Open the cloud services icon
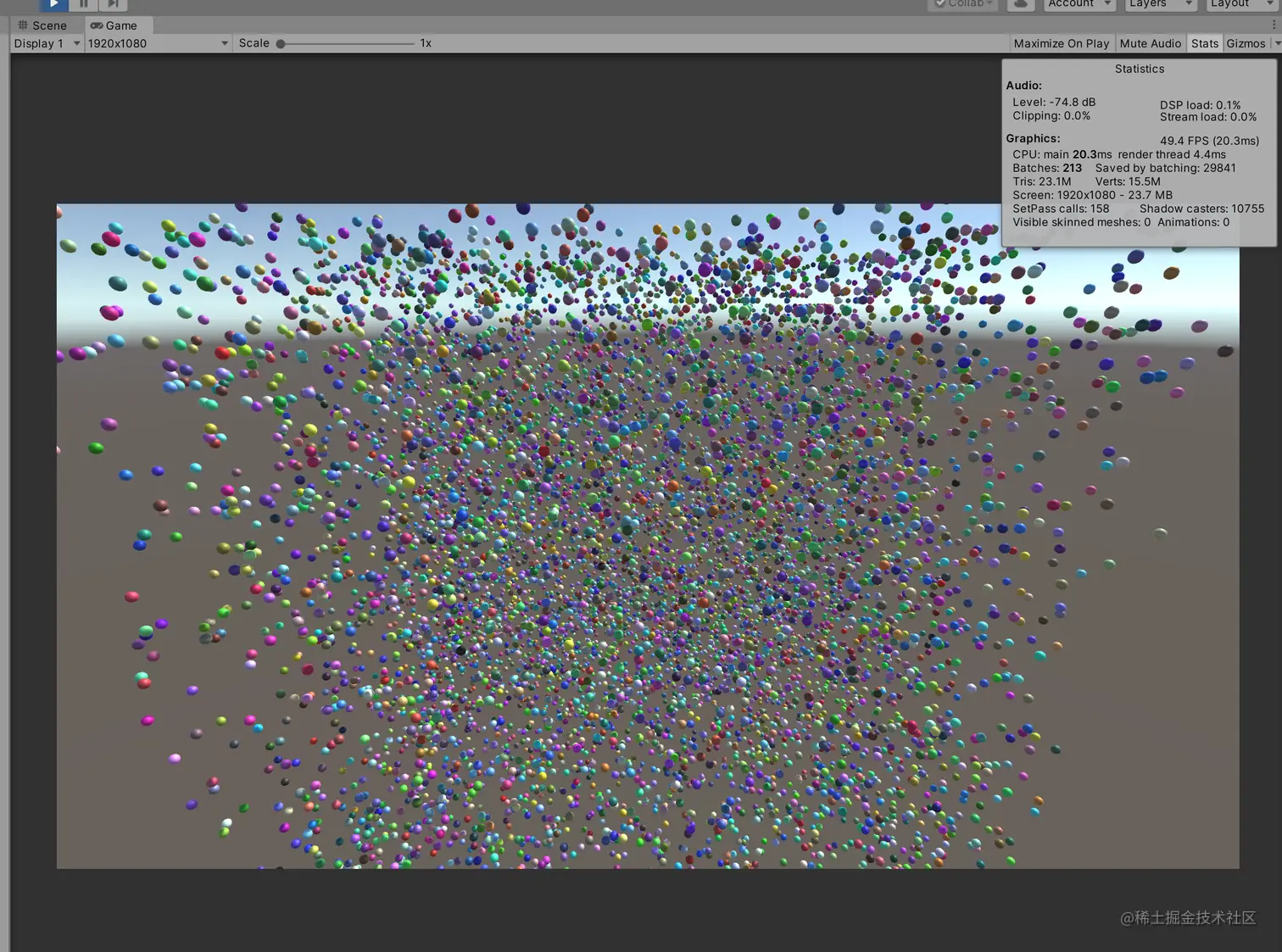The height and width of the screenshot is (952, 1282). pyautogui.click(x=1021, y=4)
